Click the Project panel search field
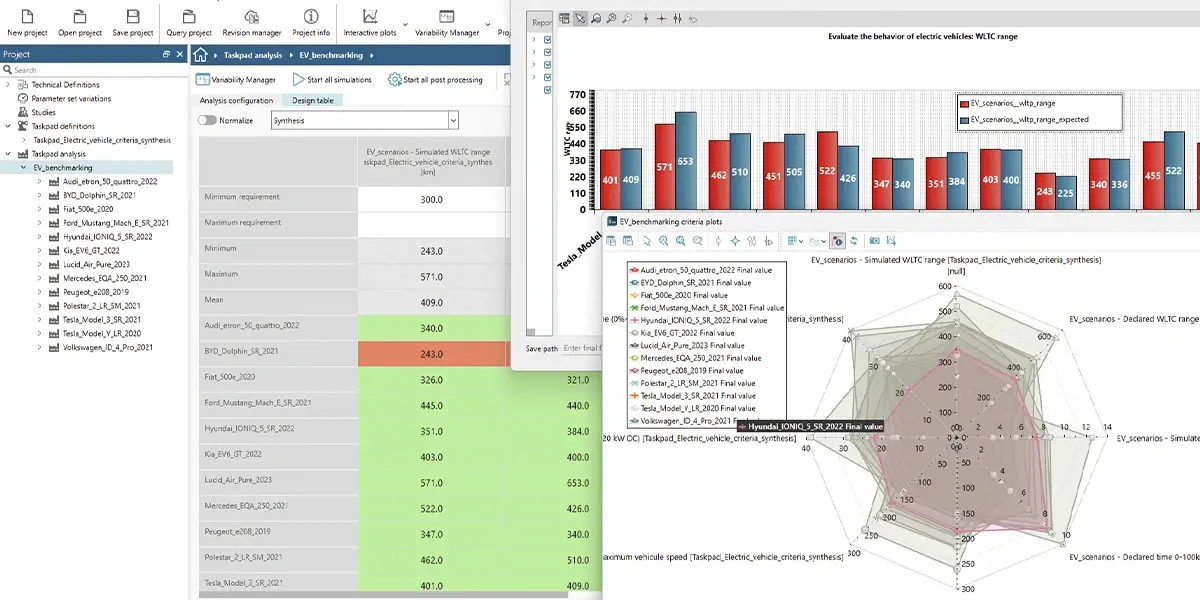Viewport: 1200px width, 600px height. pos(90,70)
